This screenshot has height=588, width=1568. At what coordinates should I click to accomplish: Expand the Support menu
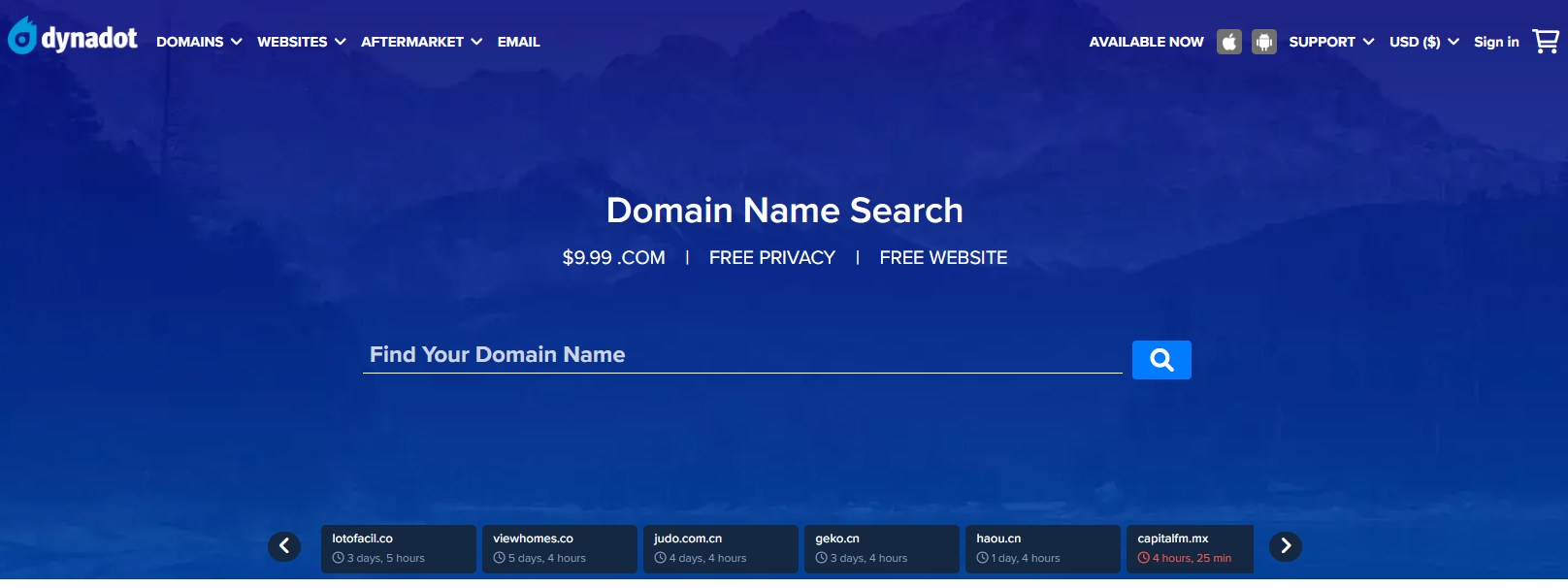click(1331, 42)
